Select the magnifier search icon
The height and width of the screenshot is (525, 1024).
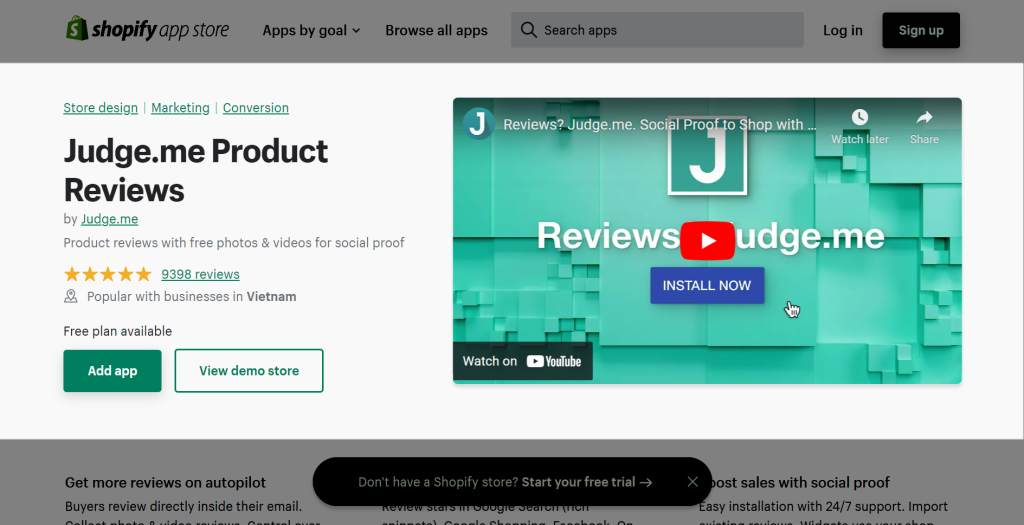[x=528, y=30]
